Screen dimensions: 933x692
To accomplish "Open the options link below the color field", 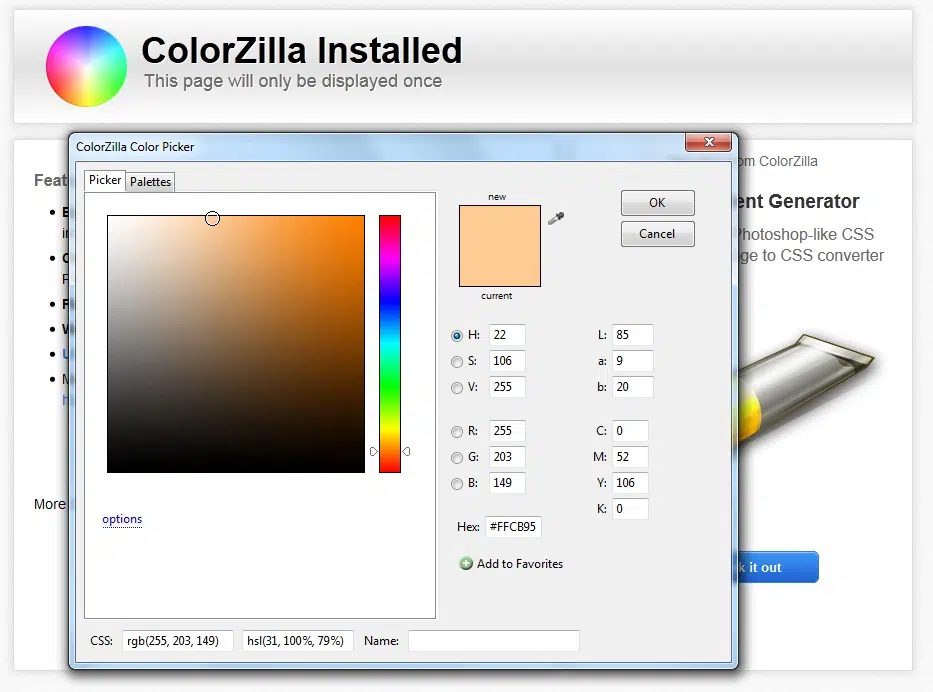I will click(x=122, y=519).
